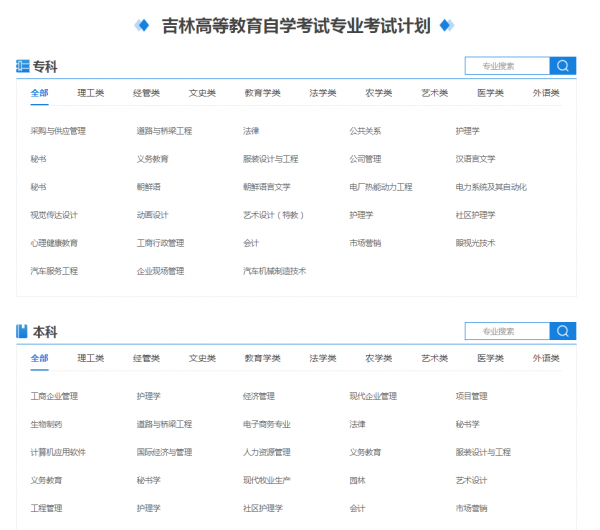Screen dimensions: 600x530
Task: Click the 朝鲜语言文学 link
Action: 267,187
